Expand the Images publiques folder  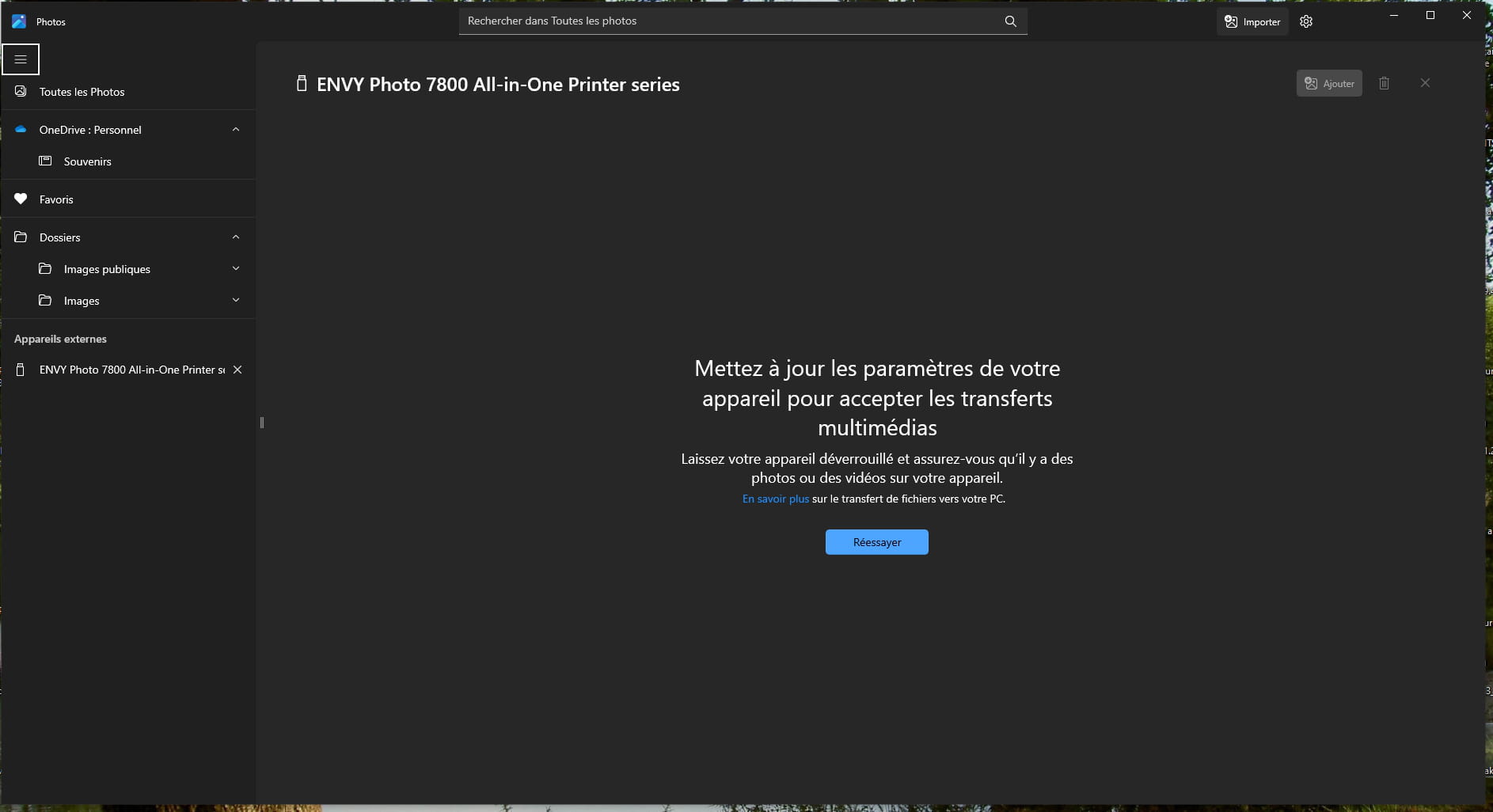(236, 269)
